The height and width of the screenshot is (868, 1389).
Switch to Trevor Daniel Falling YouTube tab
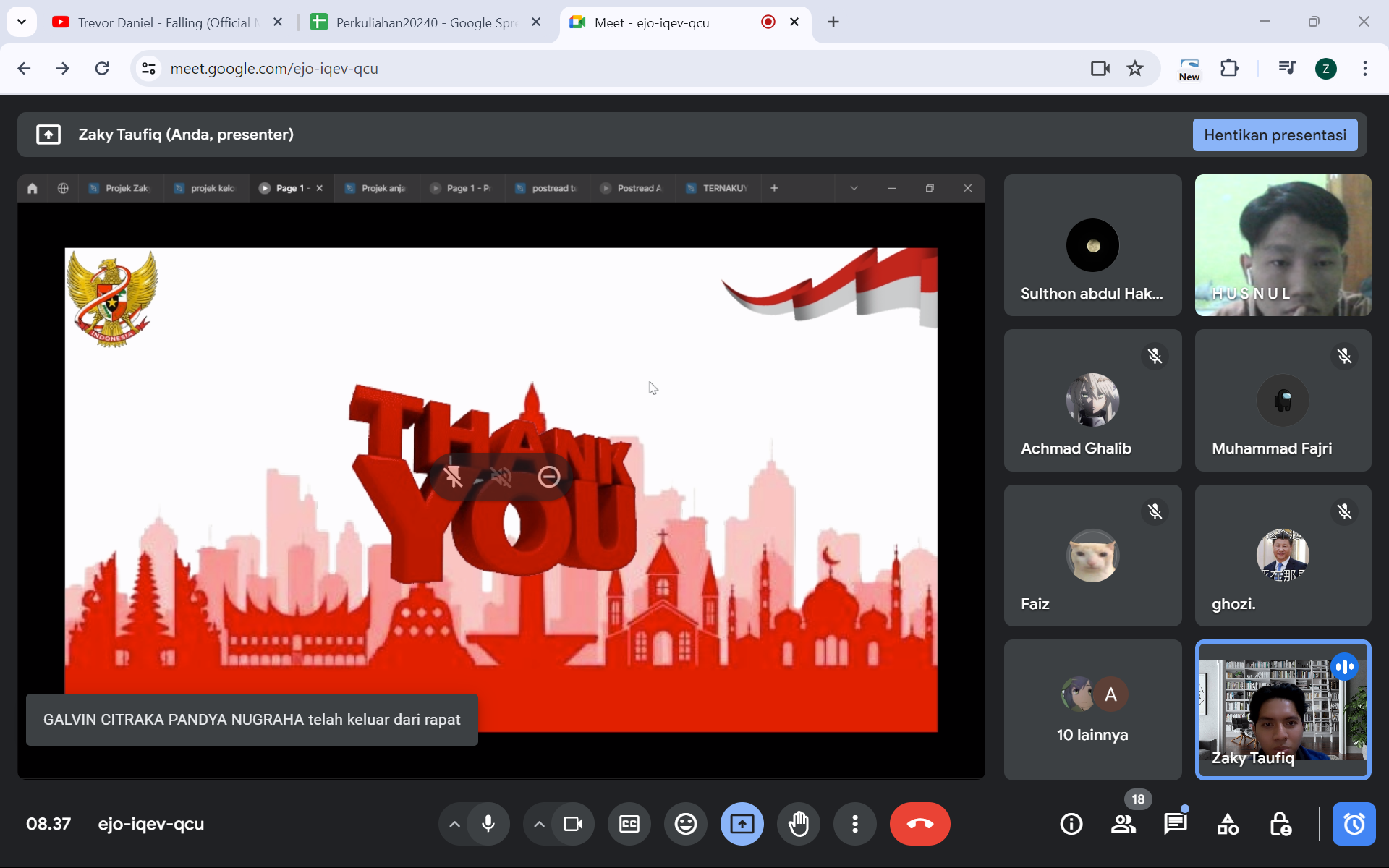pyautogui.click(x=163, y=22)
